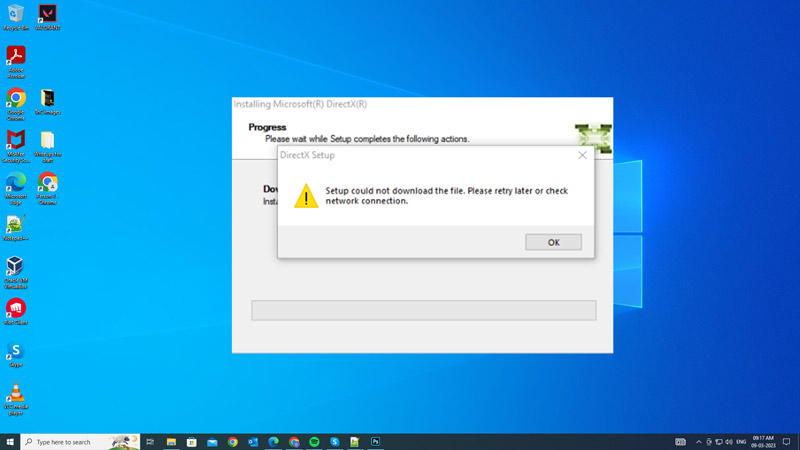Select the McAfee Security Scan desktop icon
This screenshot has height=450, width=800.
pyautogui.click(x=16, y=146)
